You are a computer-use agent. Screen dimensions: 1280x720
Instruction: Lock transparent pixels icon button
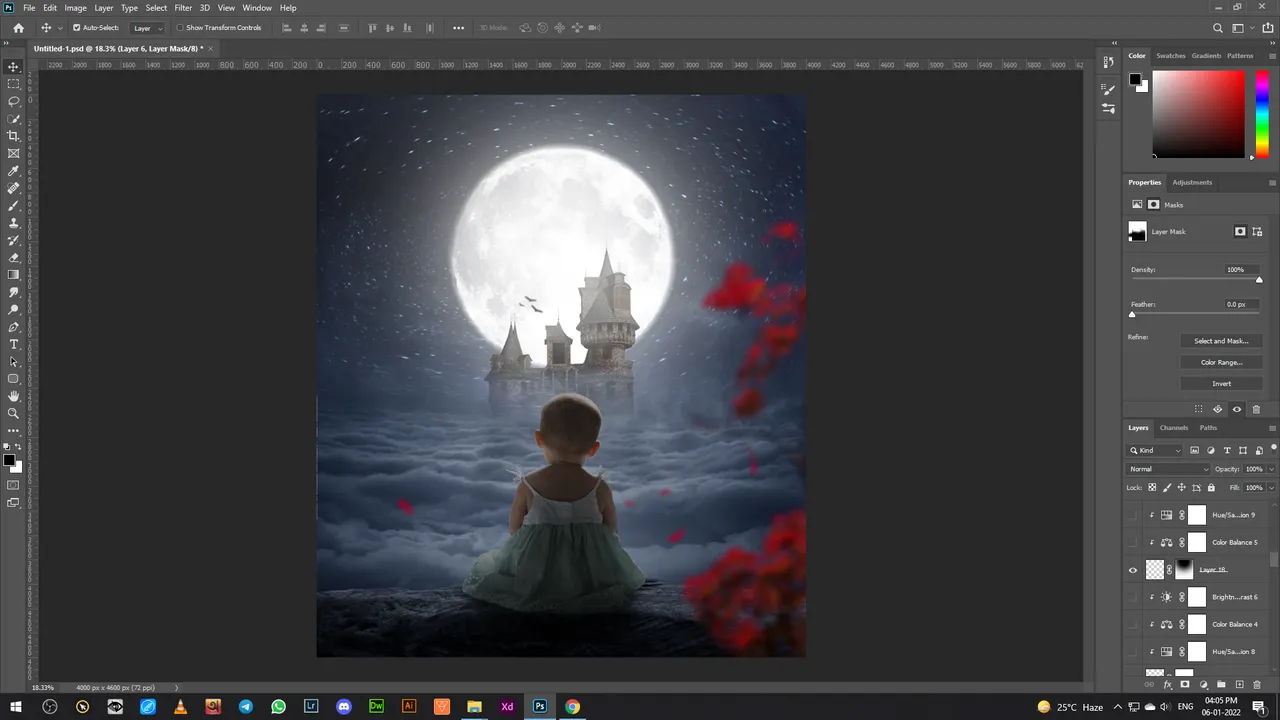(1152, 488)
